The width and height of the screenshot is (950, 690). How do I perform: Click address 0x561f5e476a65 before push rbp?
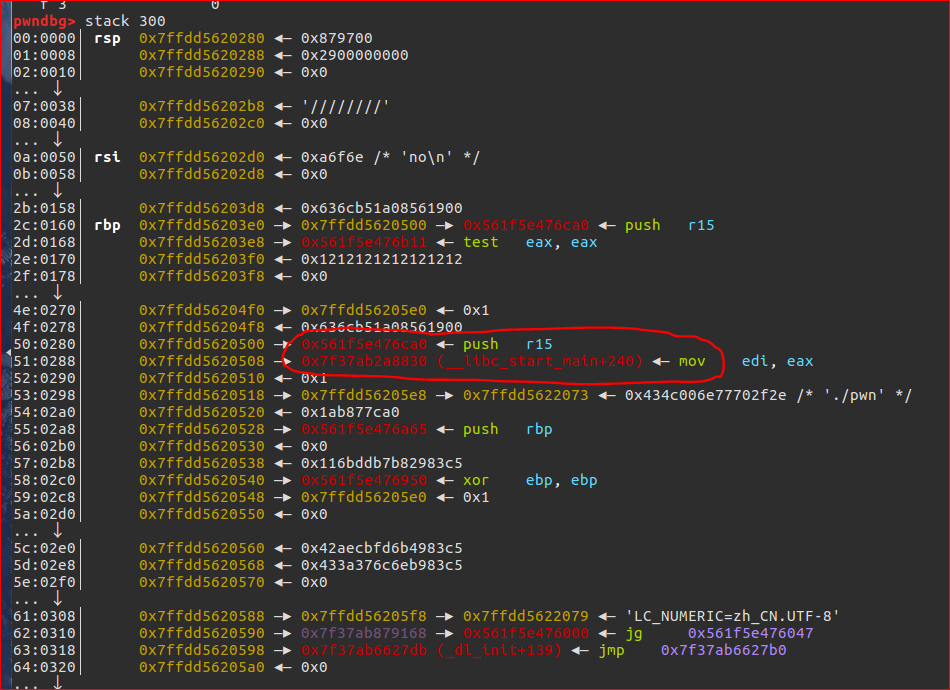[x=364, y=429]
